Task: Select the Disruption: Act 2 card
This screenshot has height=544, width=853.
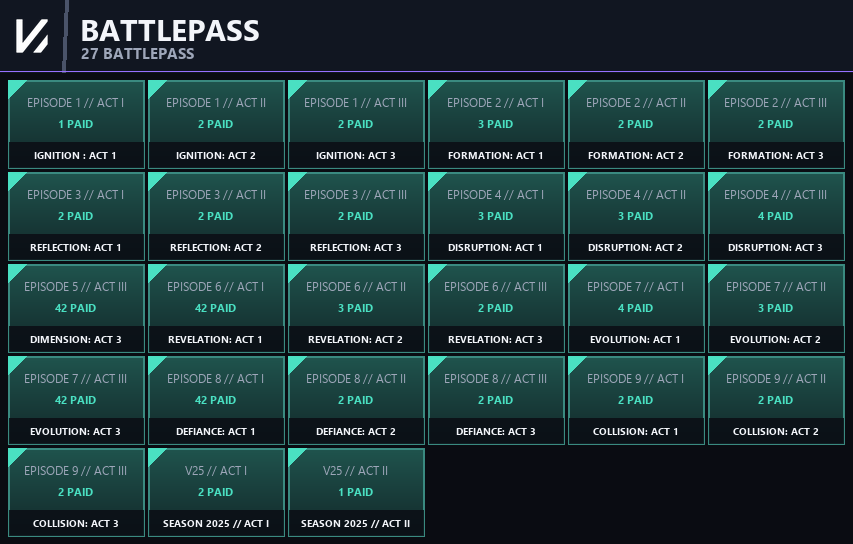Action: [x=636, y=217]
